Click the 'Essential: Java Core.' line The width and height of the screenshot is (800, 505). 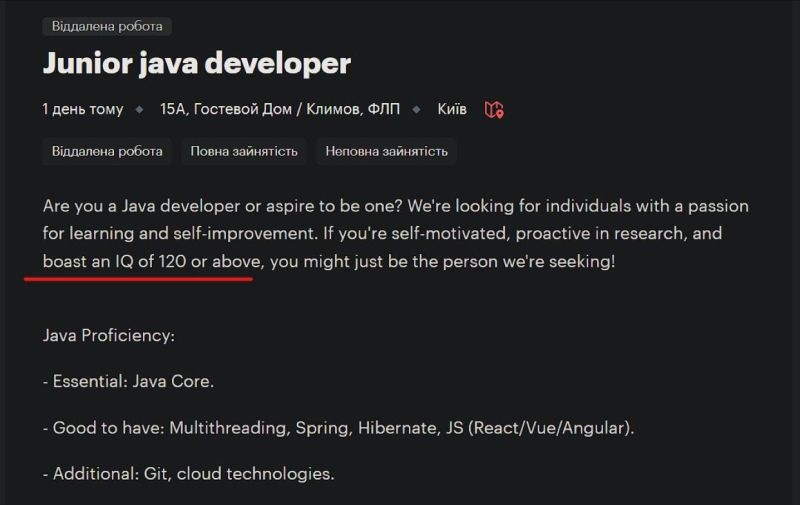(x=129, y=382)
